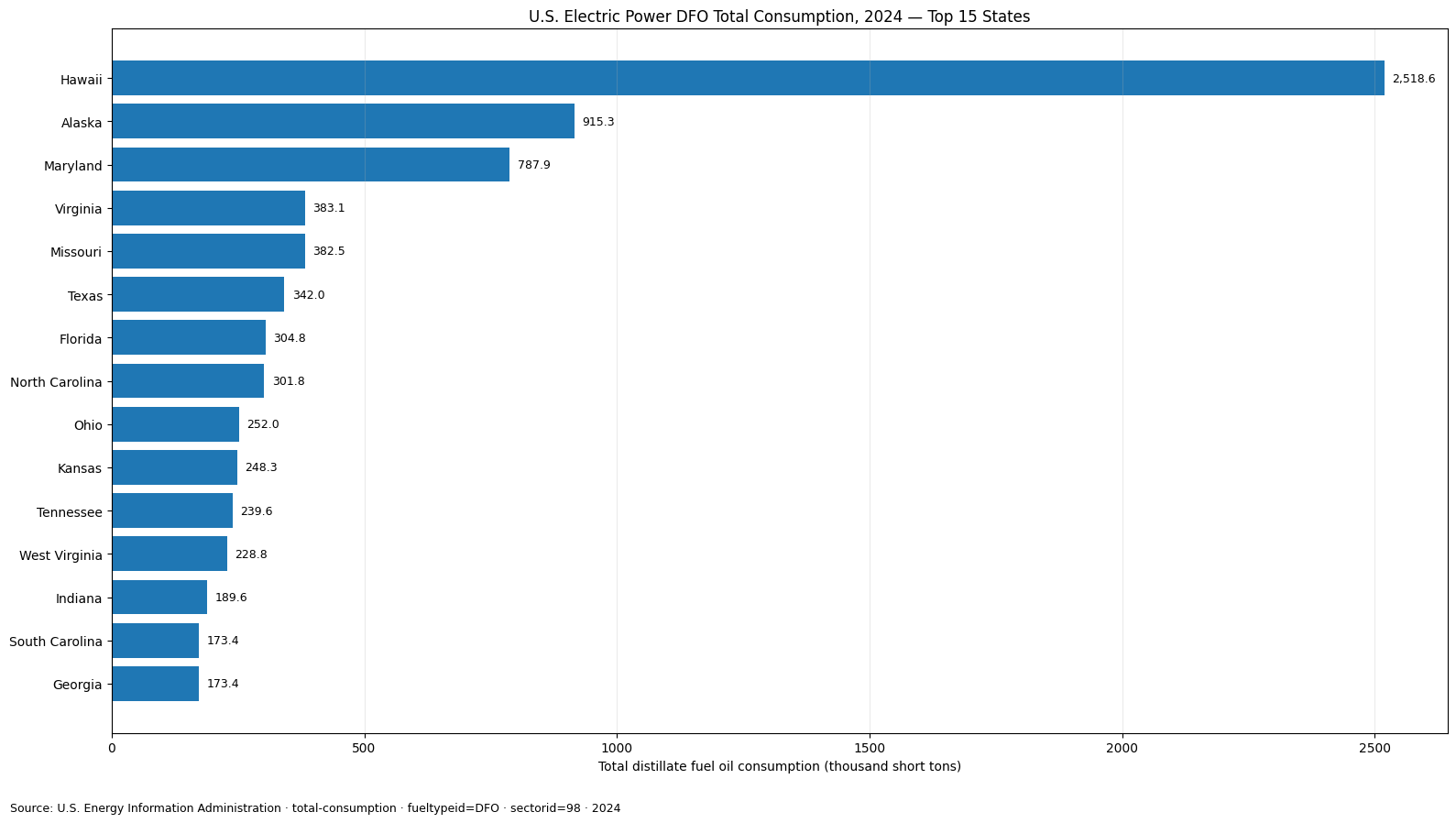Viewport: 1456px width, 823px height.
Task: Click the value label '915.3'
Action: click(x=598, y=122)
